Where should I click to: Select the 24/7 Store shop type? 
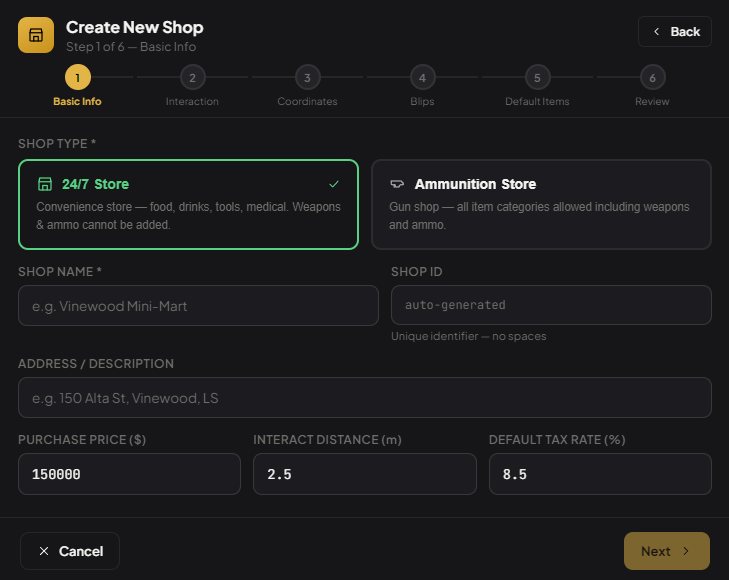(188, 204)
